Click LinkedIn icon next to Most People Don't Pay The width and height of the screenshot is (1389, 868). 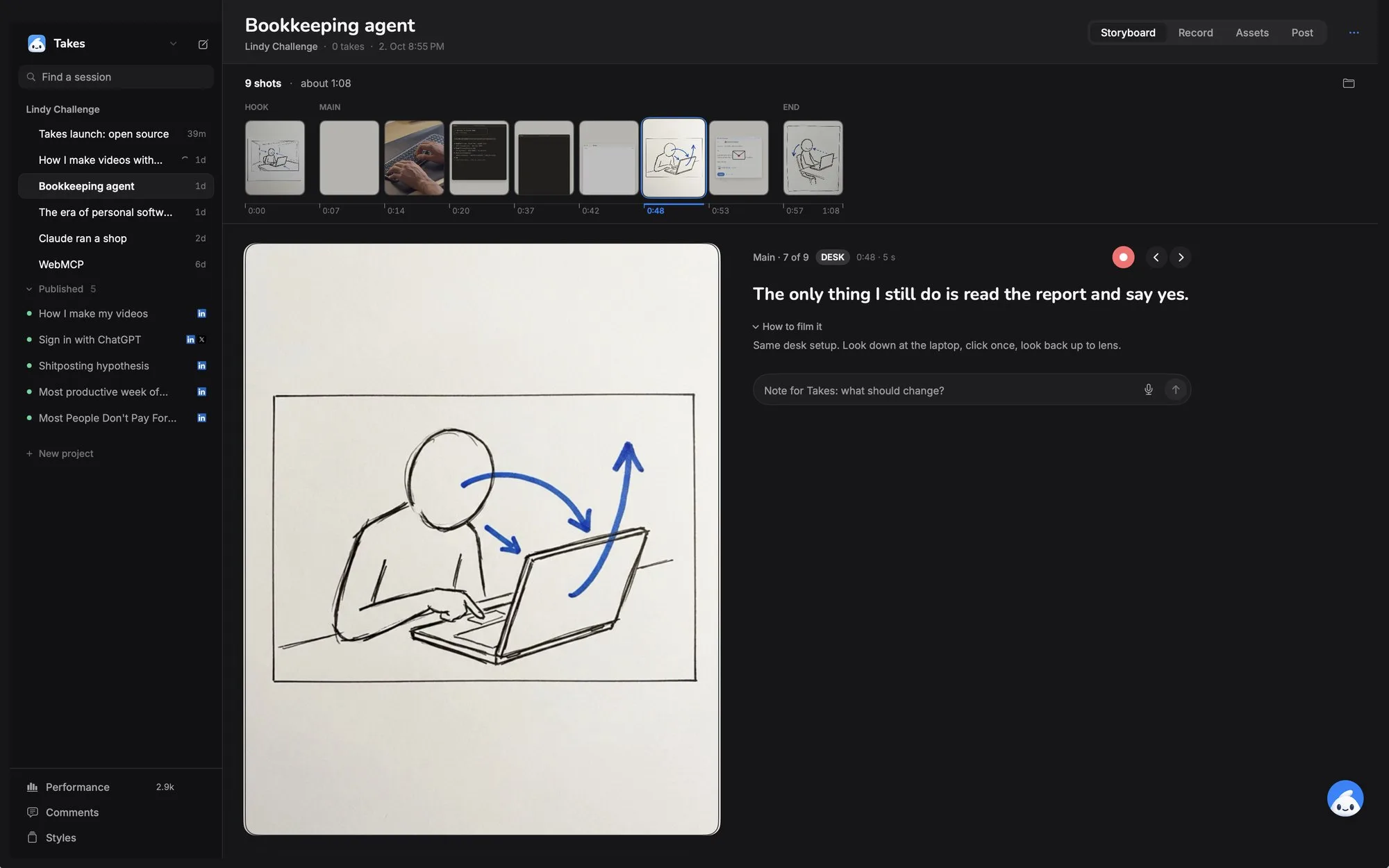(x=201, y=418)
